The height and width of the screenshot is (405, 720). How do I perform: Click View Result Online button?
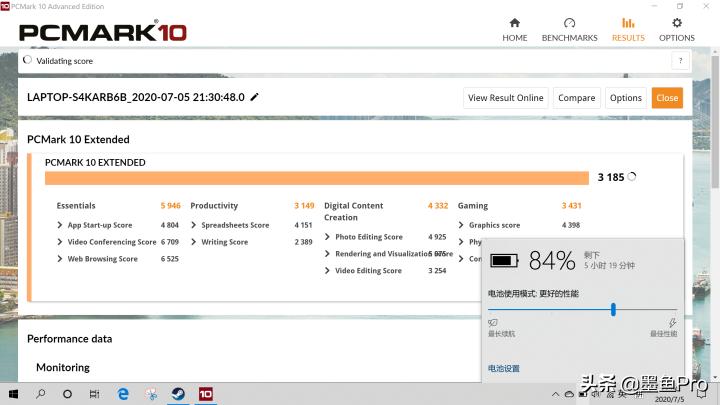[506, 98]
